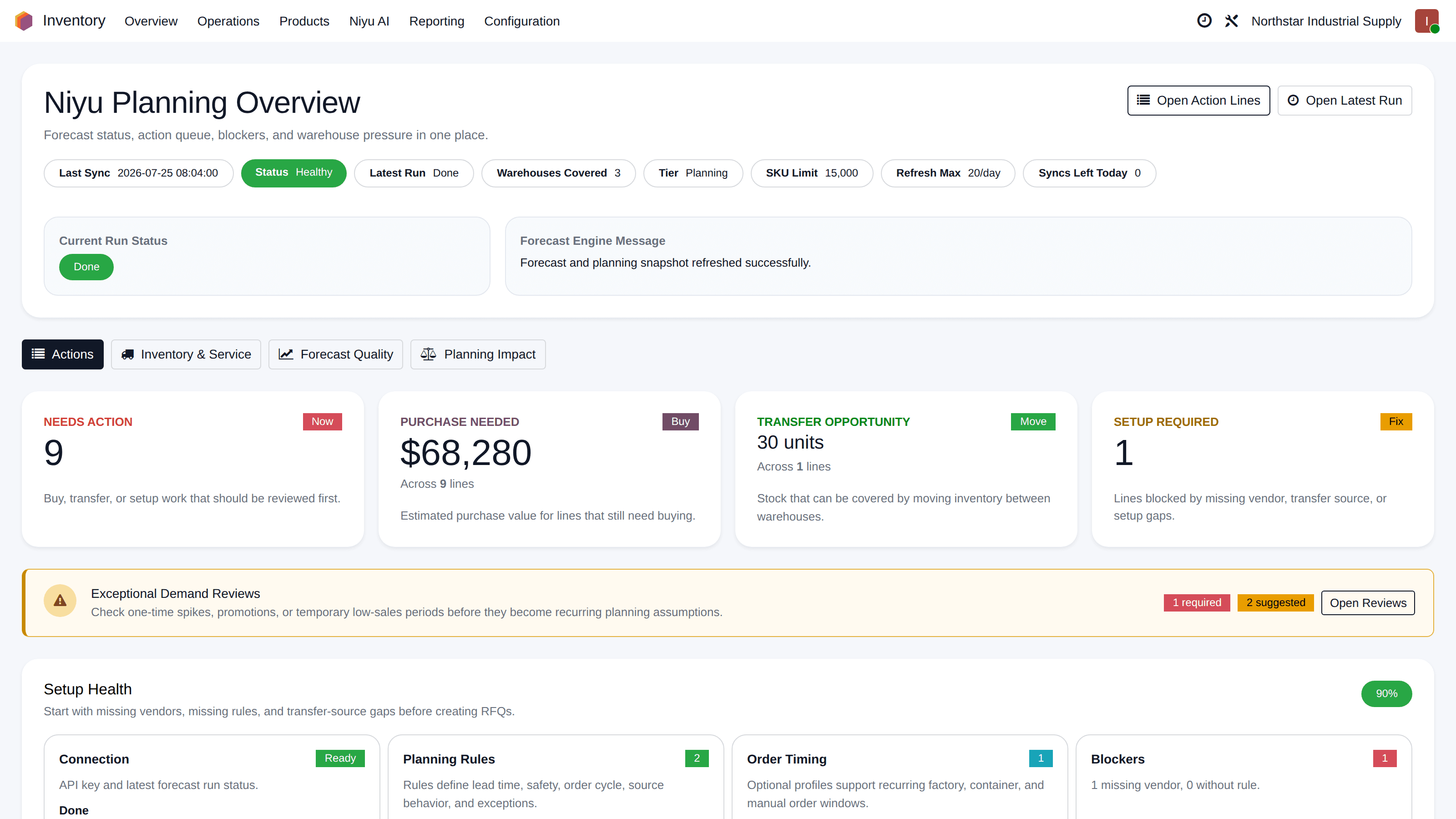Switch to the Planning Impact tab
Image resolution: width=1456 pixels, height=819 pixels.
click(x=478, y=354)
